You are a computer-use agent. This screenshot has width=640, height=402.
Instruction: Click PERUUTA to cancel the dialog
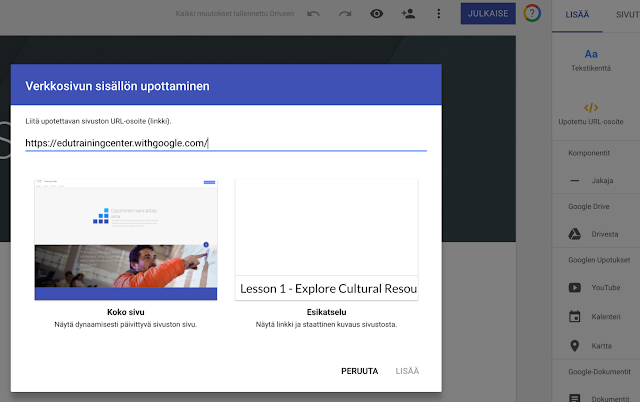[x=359, y=371]
